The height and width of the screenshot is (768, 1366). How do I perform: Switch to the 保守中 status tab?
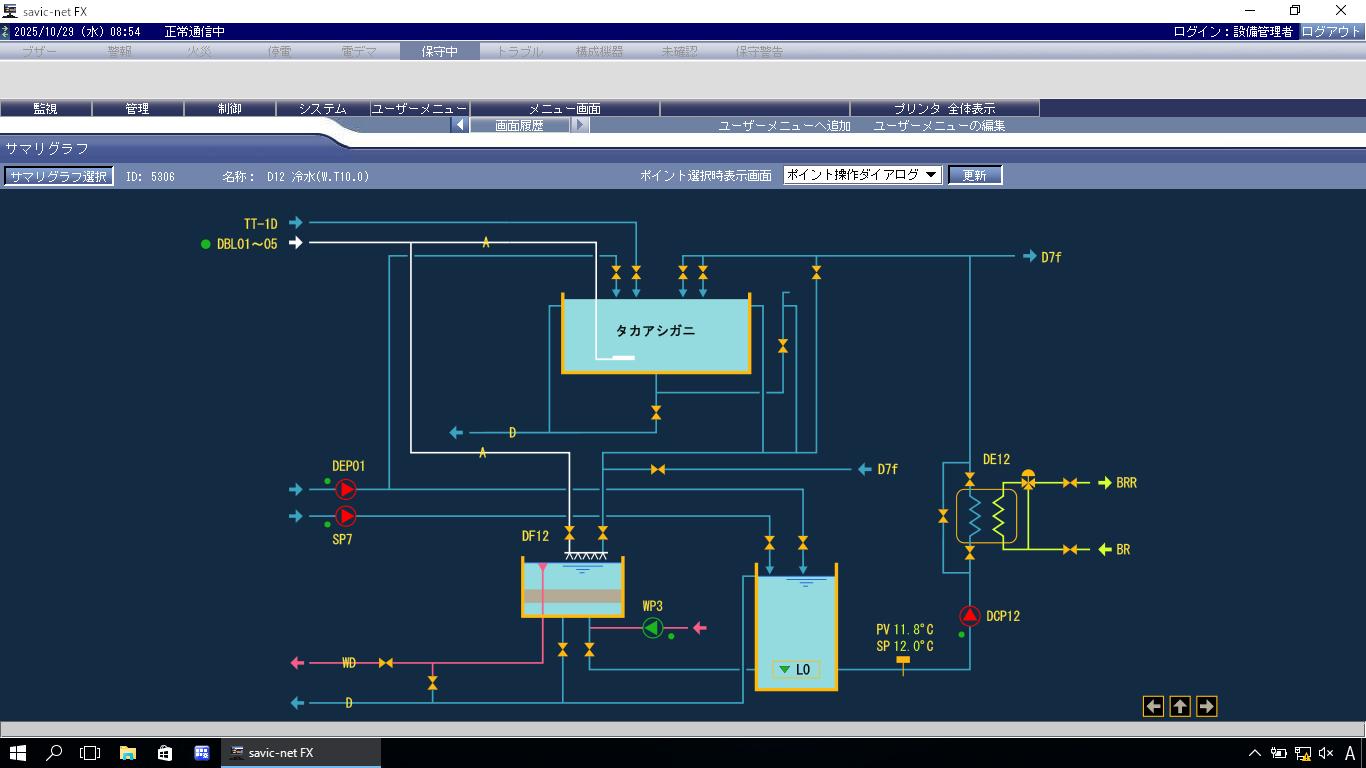[x=439, y=51]
